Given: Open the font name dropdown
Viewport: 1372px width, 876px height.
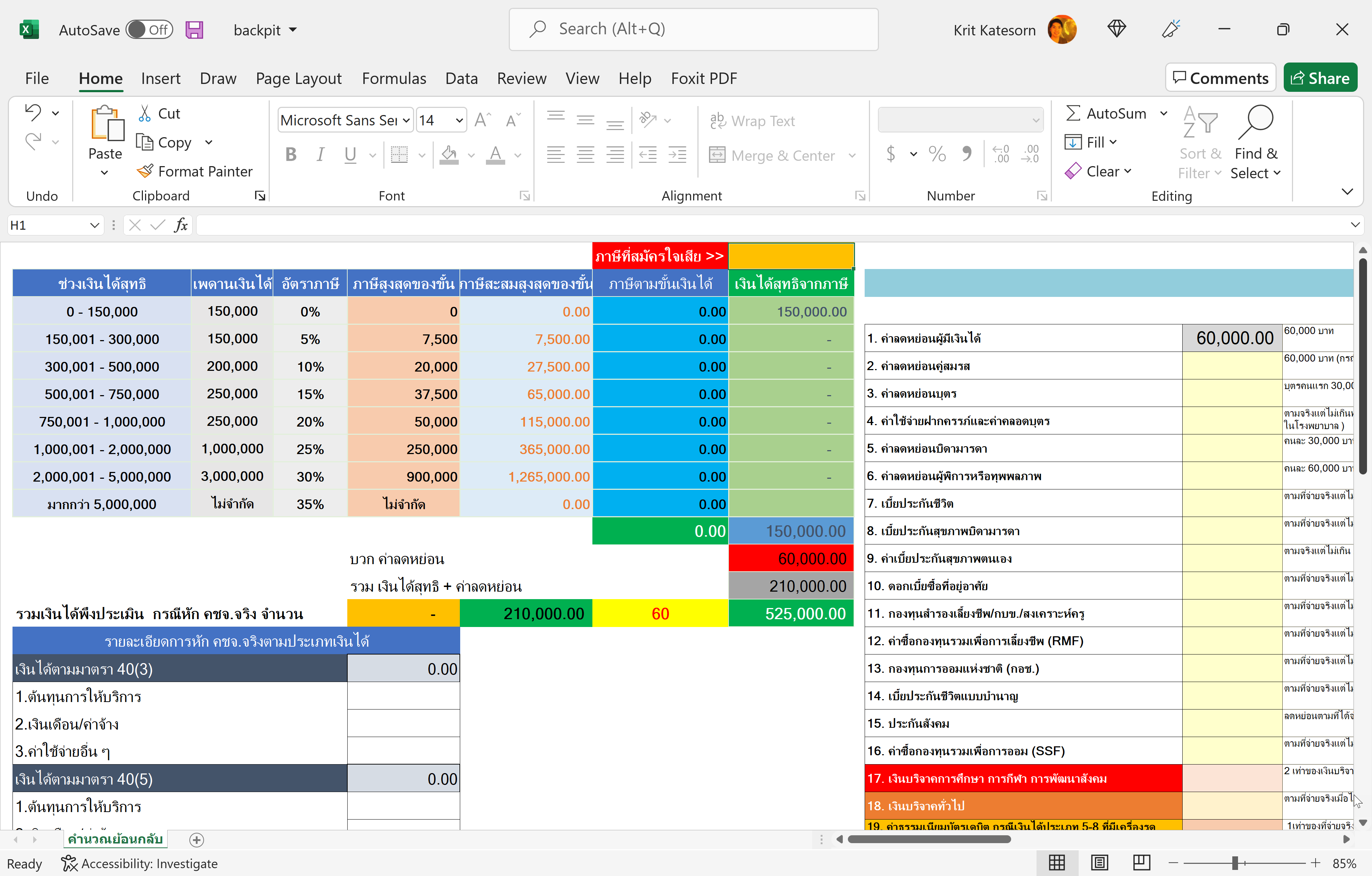Looking at the screenshot, I should [406, 121].
